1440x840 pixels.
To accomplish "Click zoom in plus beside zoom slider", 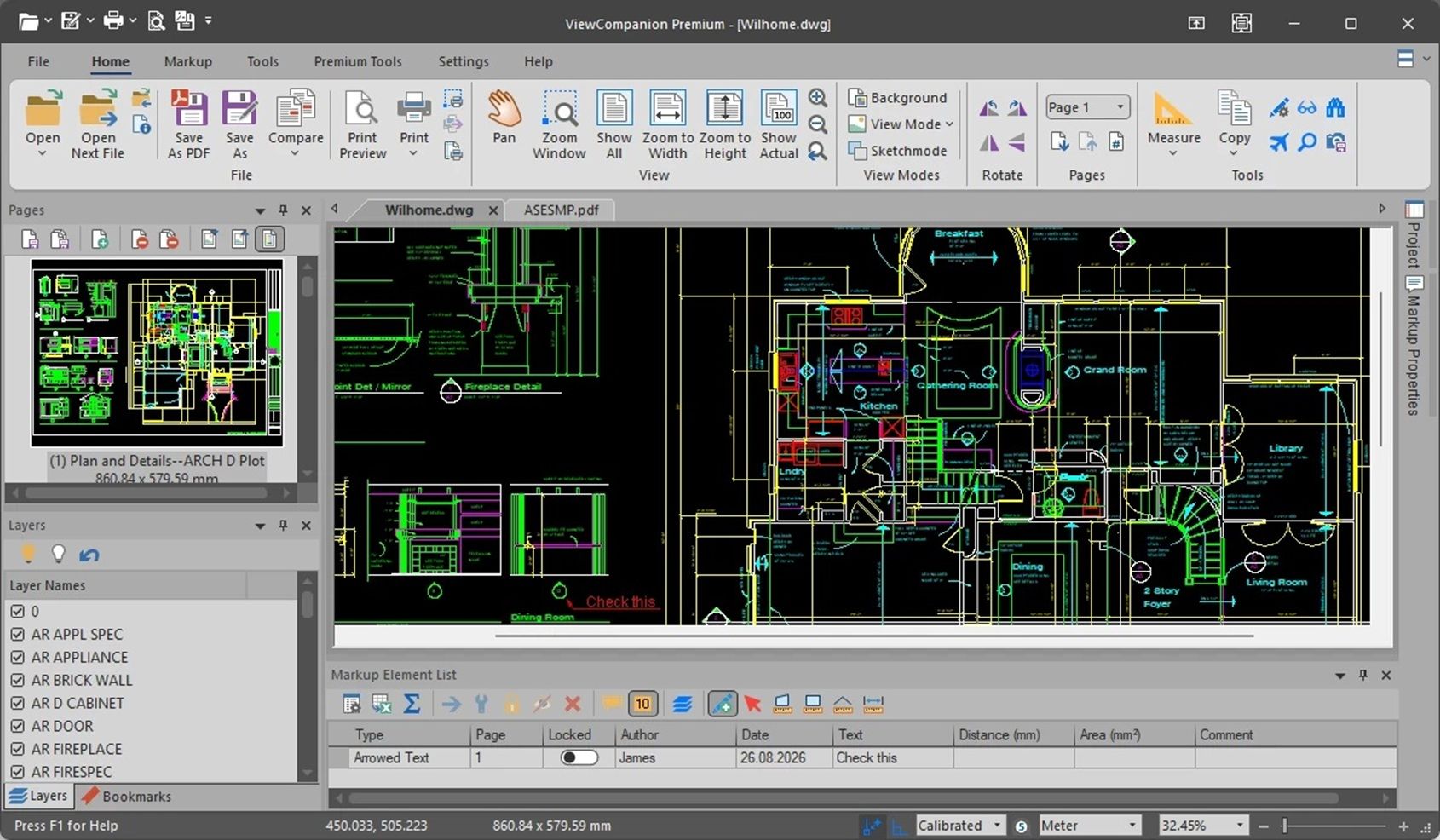I will coord(1403,826).
